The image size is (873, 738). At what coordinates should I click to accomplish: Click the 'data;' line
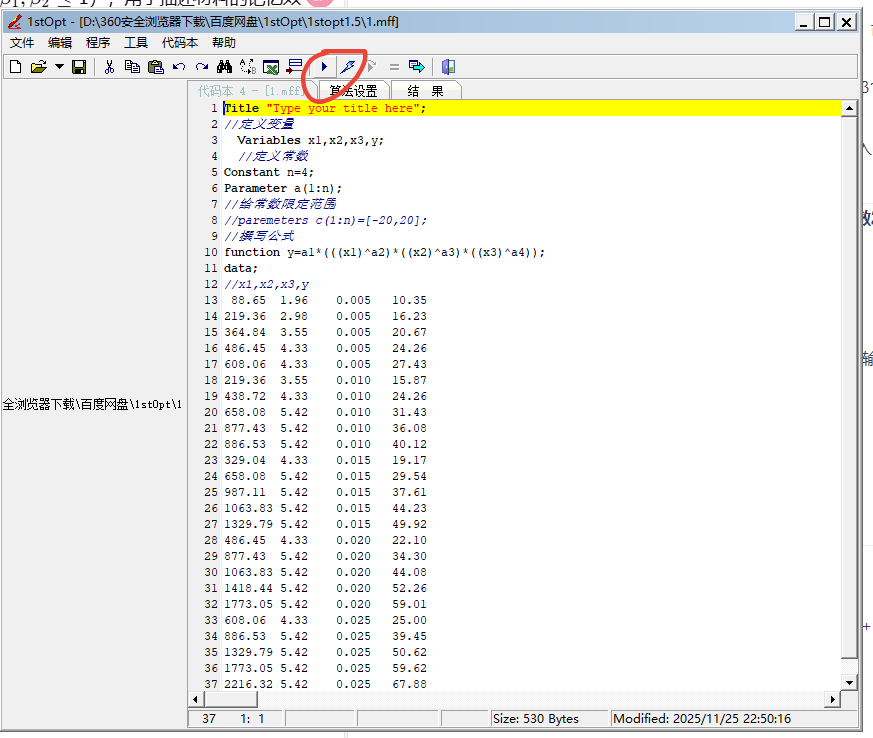[x=241, y=268]
